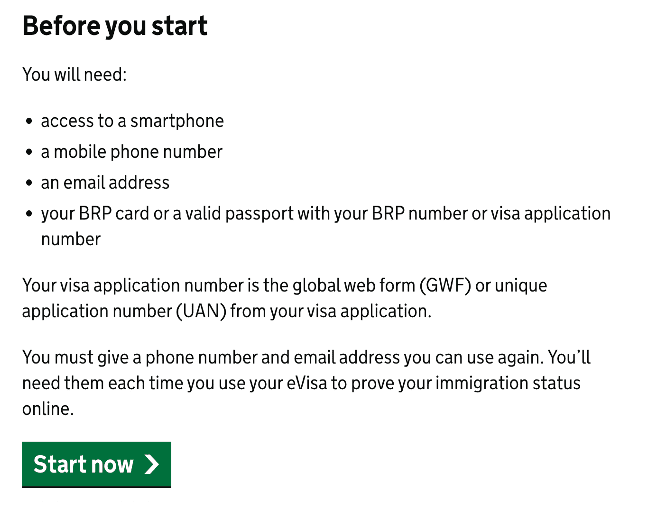Click the bullet beside "a mobile phone number"

[28, 153]
